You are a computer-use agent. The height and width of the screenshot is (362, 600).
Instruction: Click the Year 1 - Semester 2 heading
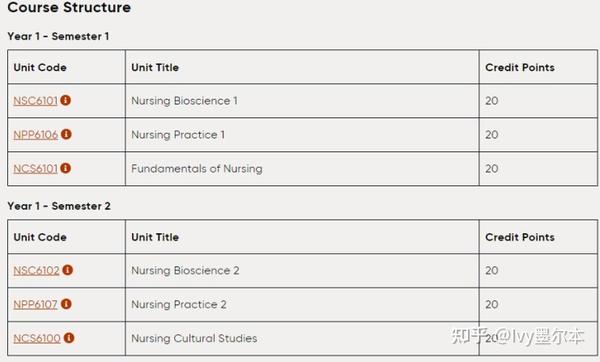[x=59, y=206]
